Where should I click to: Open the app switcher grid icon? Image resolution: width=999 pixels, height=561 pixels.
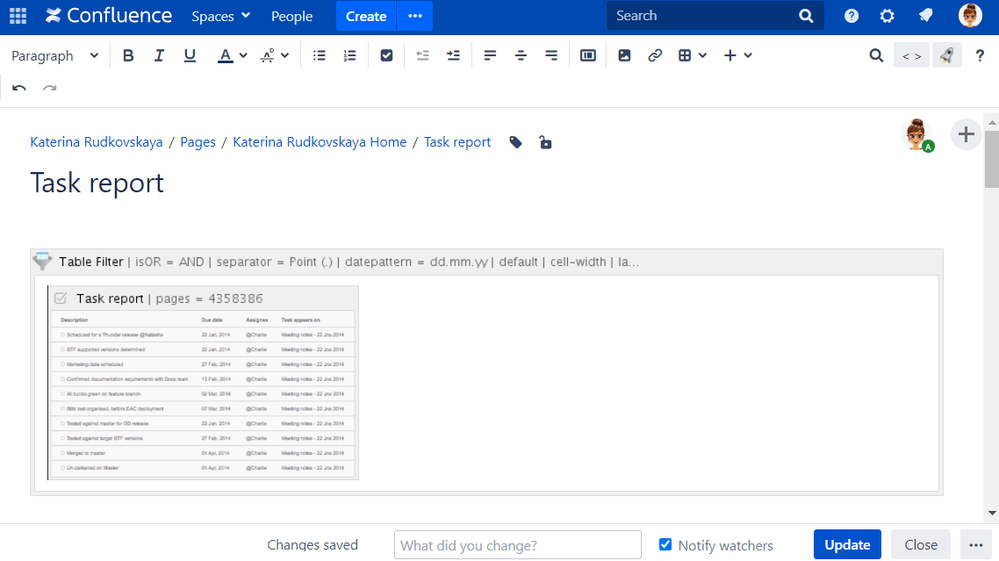18,16
